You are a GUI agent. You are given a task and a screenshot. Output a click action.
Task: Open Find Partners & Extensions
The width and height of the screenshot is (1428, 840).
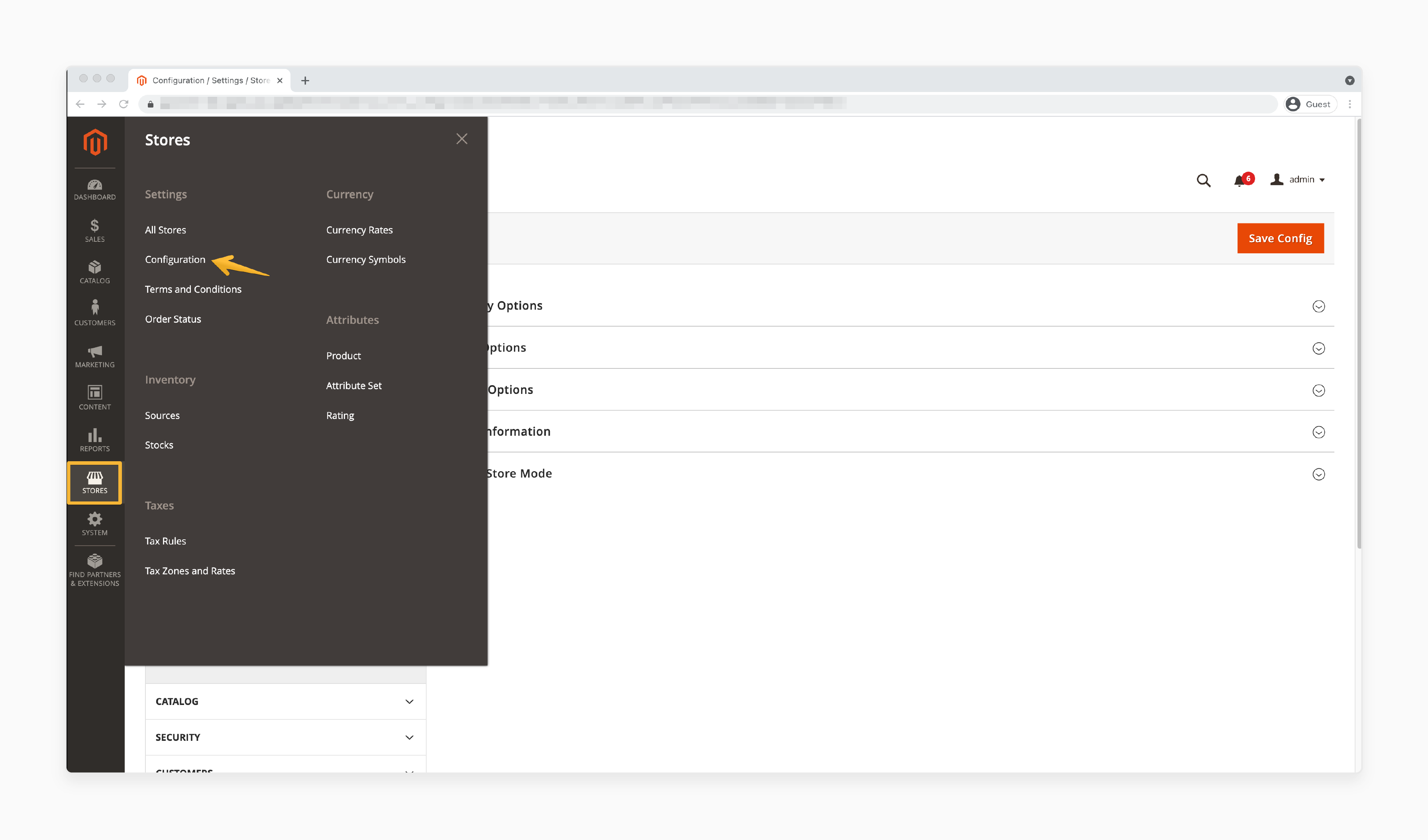95,570
